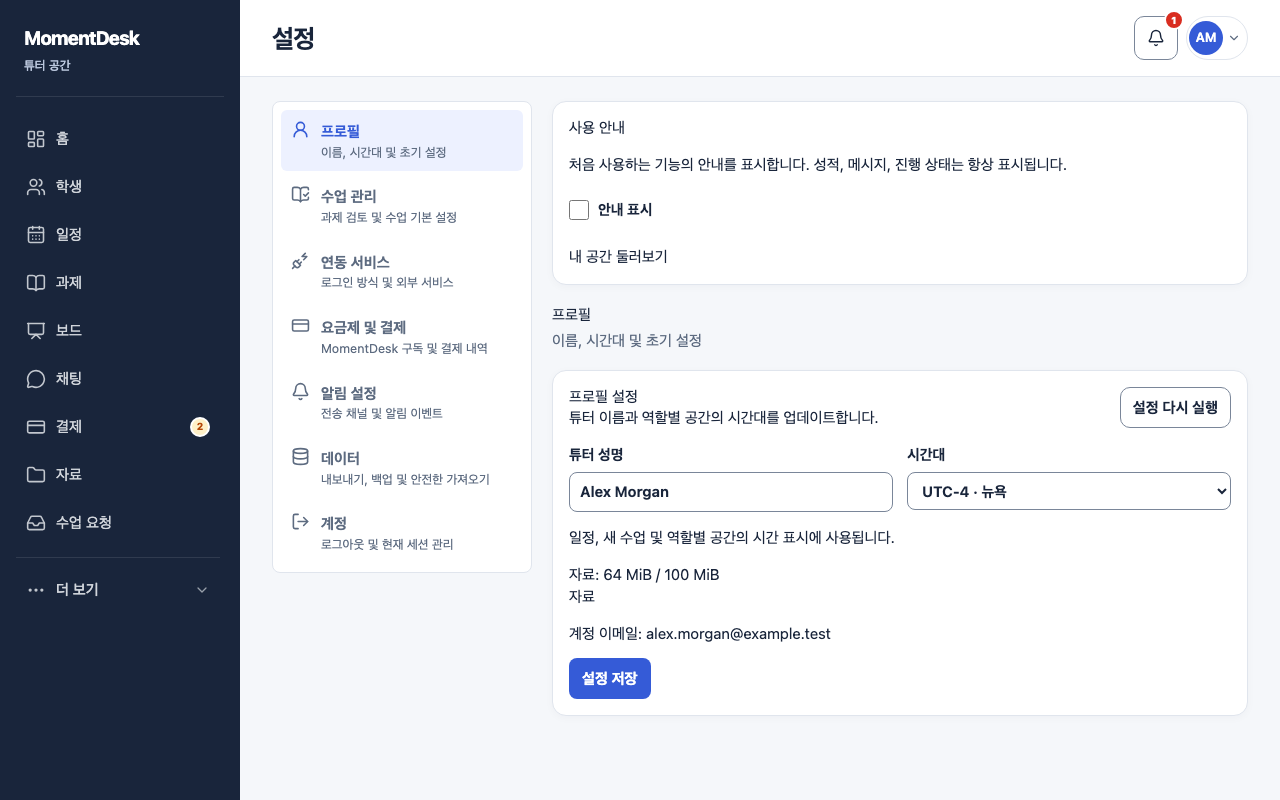Click the home grid icon in sidebar
The image size is (1280, 800).
click(36, 139)
